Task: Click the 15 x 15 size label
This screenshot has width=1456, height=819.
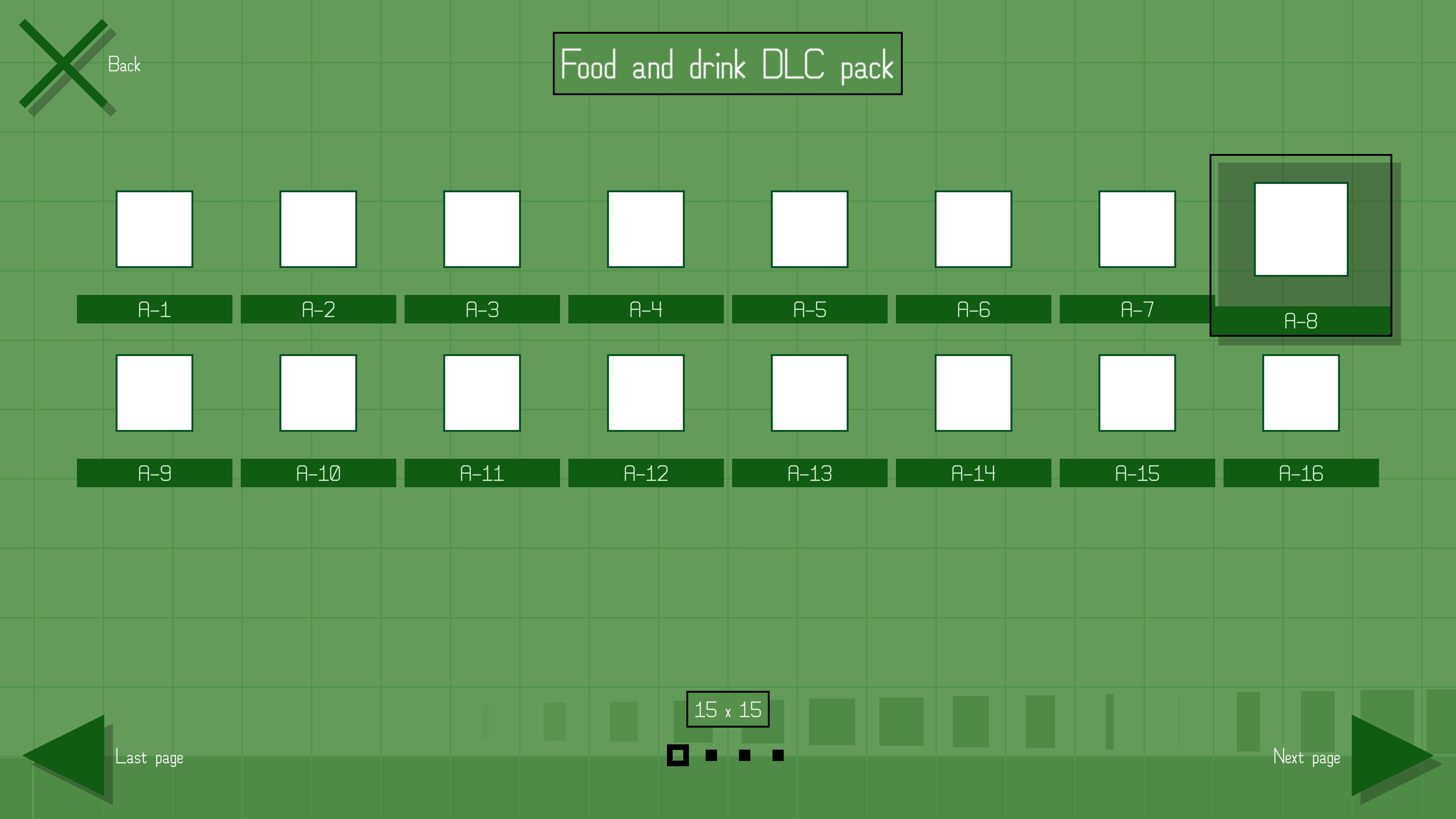Action: pyautogui.click(x=727, y=710)
